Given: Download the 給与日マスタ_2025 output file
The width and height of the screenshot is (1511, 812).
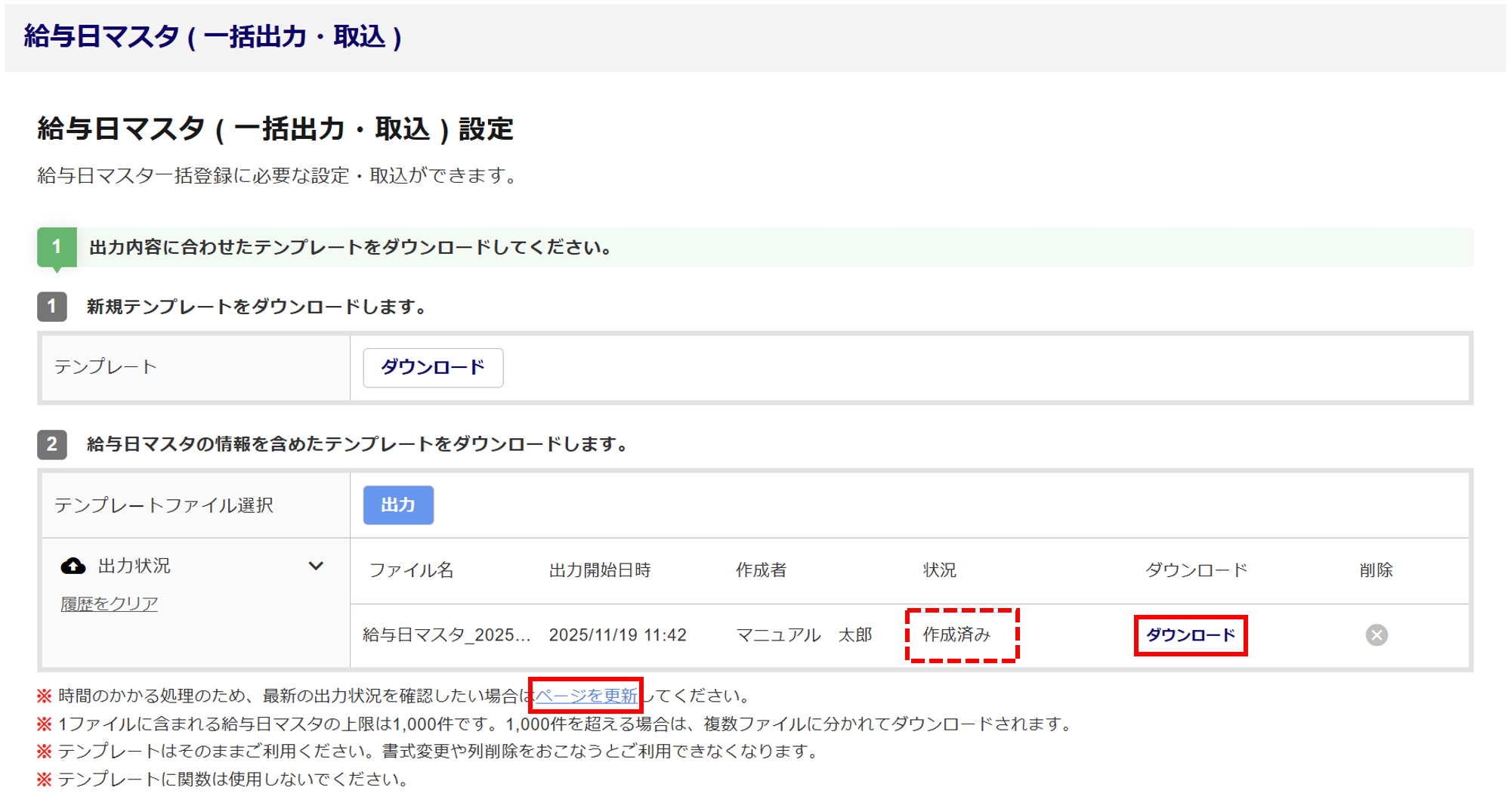Looking at the screenshot, I should click(1190, 635).
